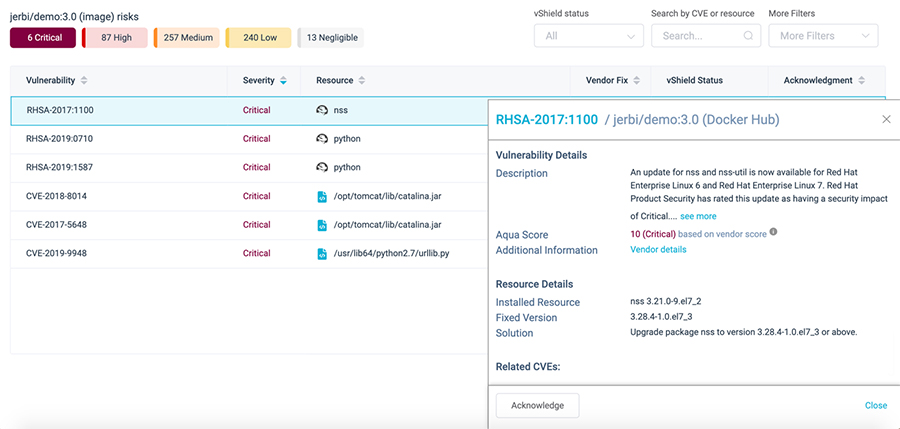Click installed resource nss 3.21.0-9.el7_2
The image size is (900, 429).
tap(664, 302)
